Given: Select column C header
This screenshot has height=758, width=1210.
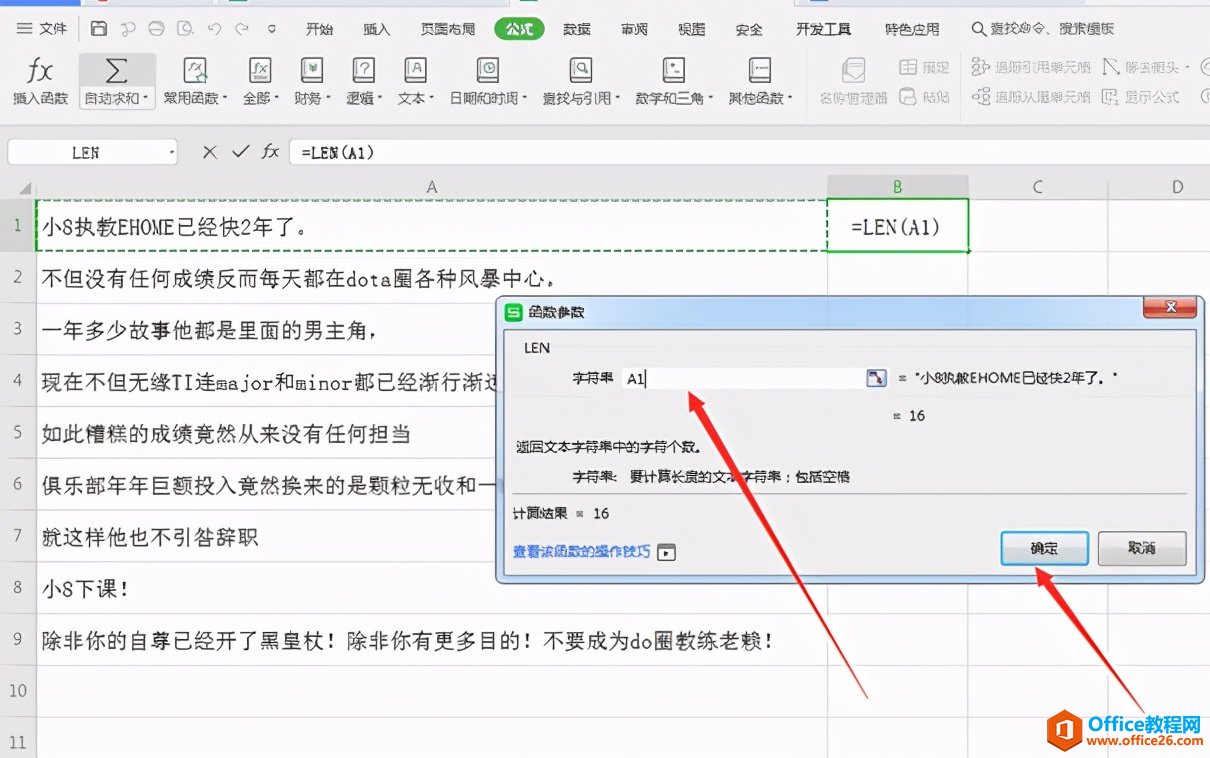Looking at the screenshot, I should [x=1038, y=186].
